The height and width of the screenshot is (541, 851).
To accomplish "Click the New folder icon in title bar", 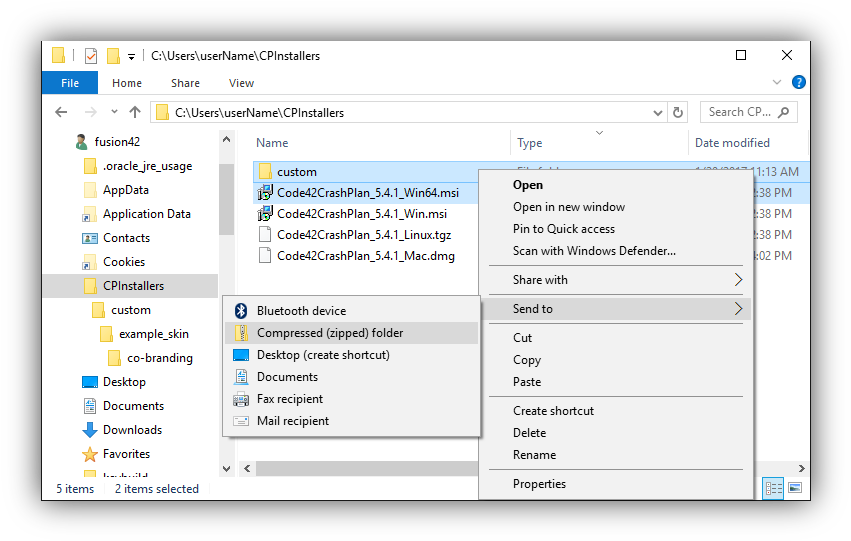I will click(113, 55).
